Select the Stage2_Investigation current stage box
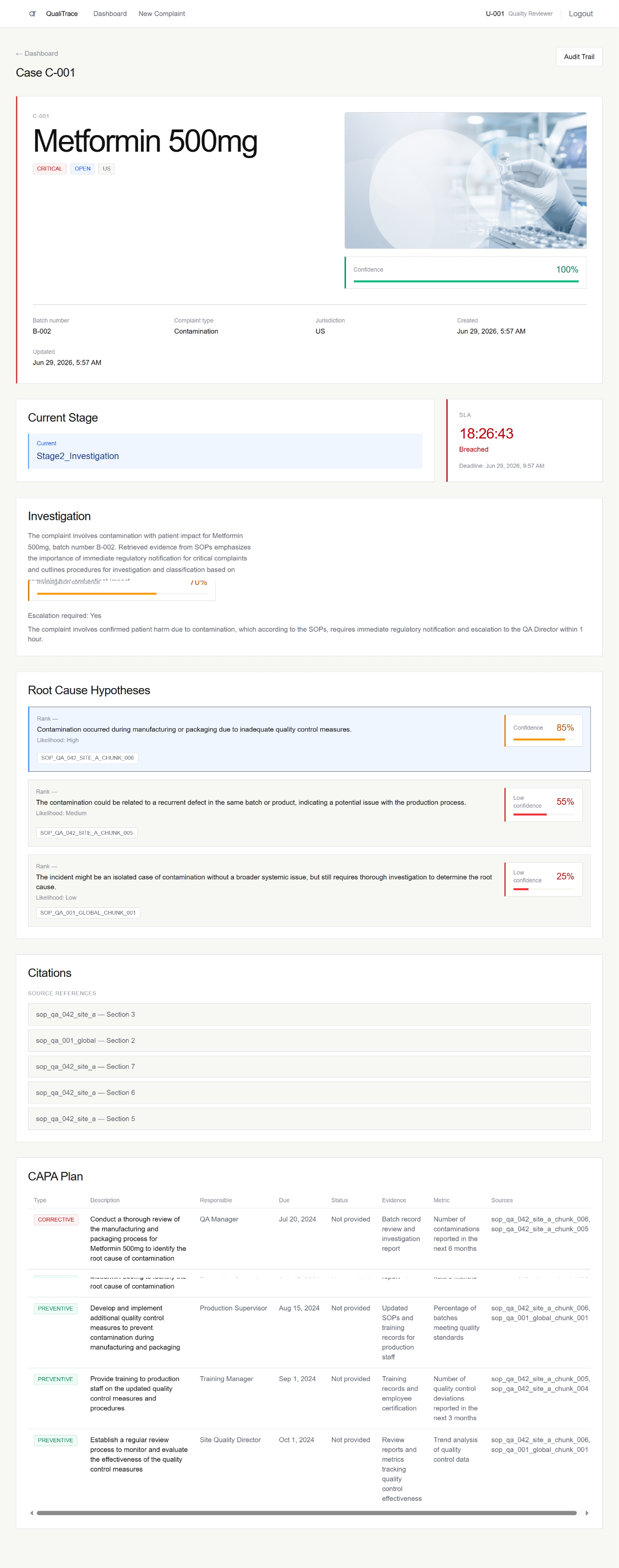The height and width of the screenshot is (1568, 619). pos(225,451)
